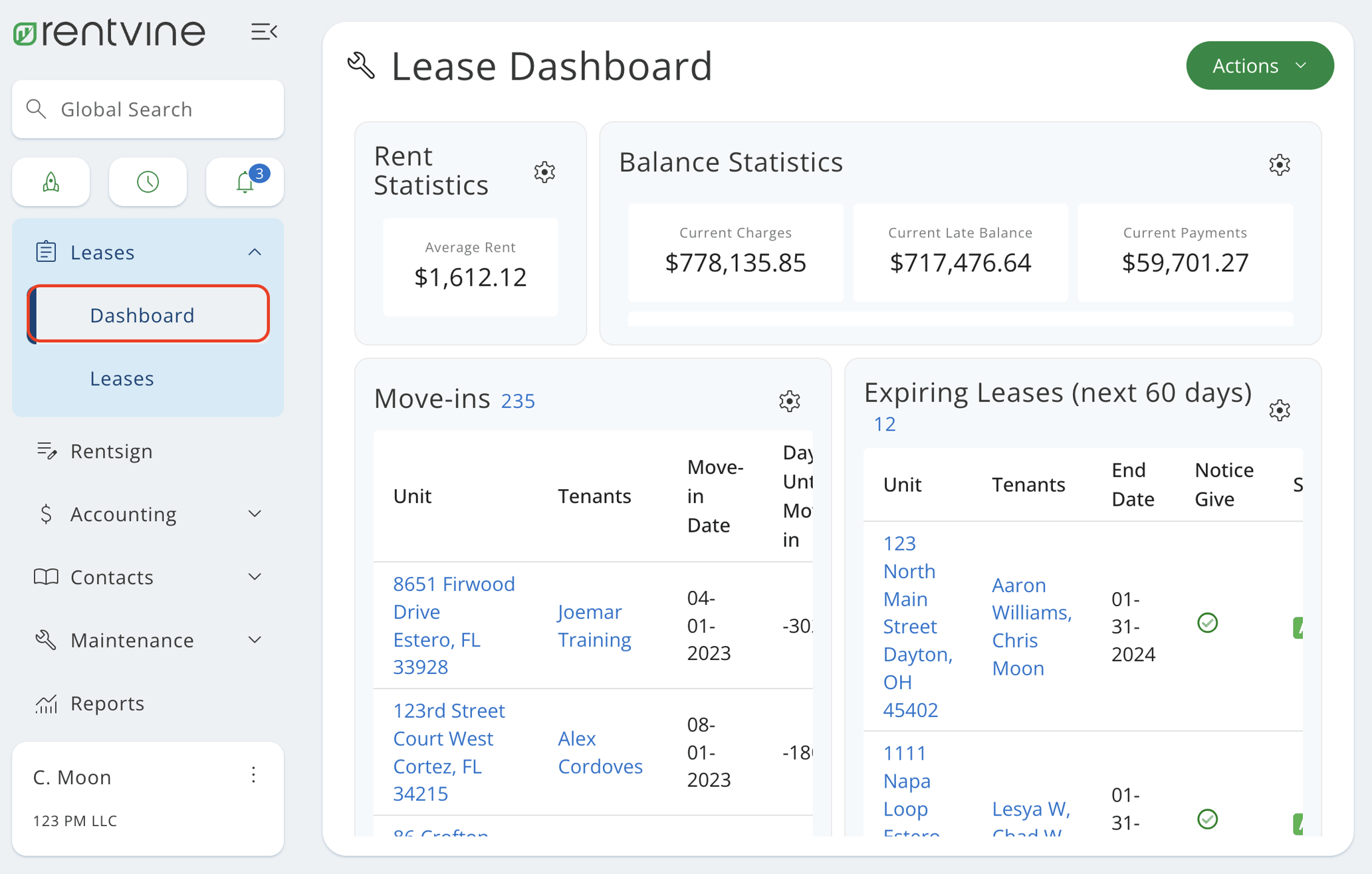
Task: Expand the Maintenance dropdown
Action: click(x=255, y=639)
